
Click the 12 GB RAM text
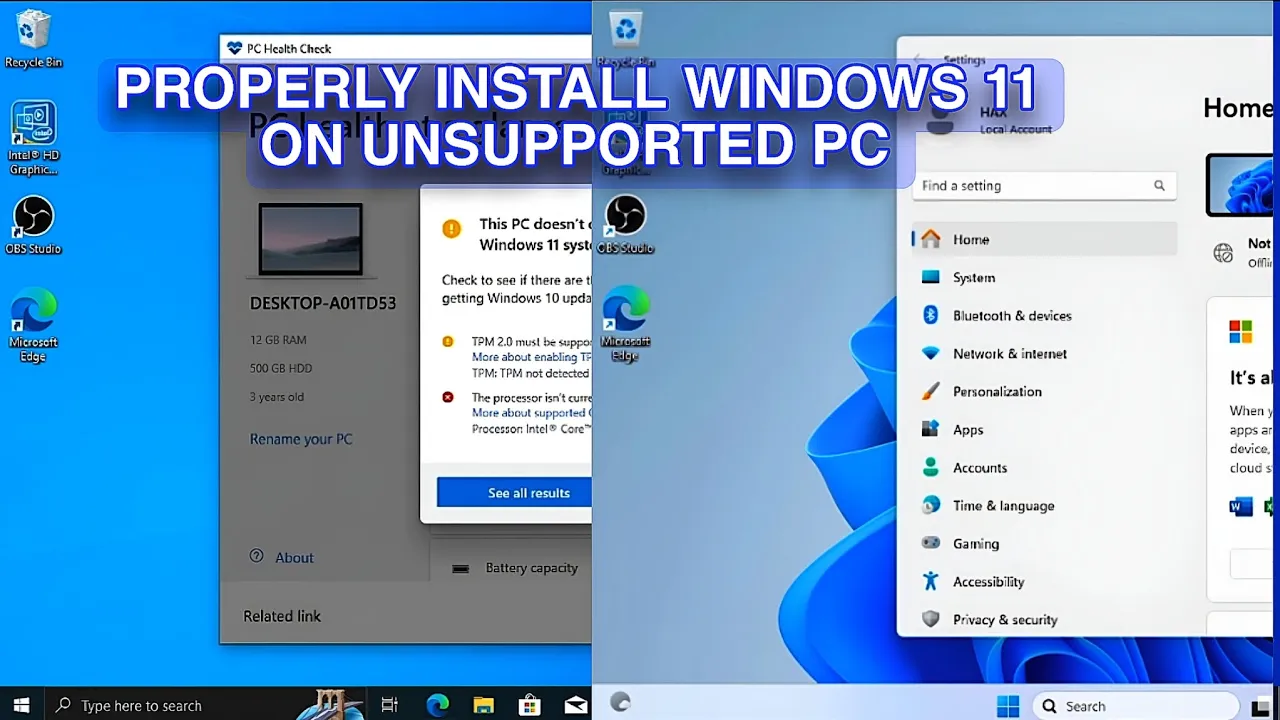(278, 340)
